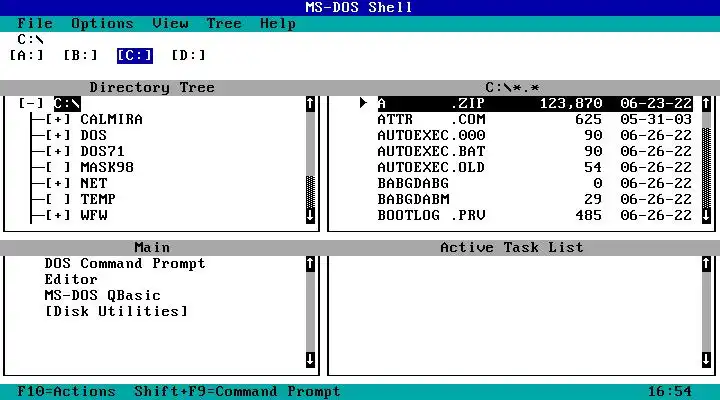
Task: Click Shift+F9=Command Prompt in status bar
Action: 237,391
